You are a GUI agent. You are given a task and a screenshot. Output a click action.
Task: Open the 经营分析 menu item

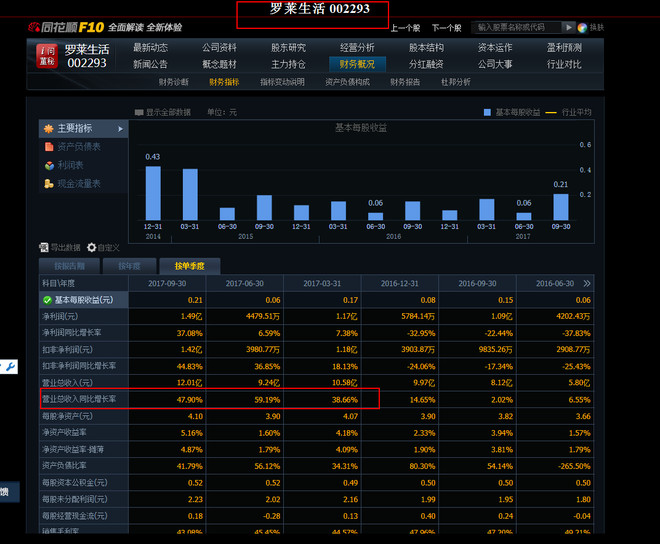click(357, 48)
